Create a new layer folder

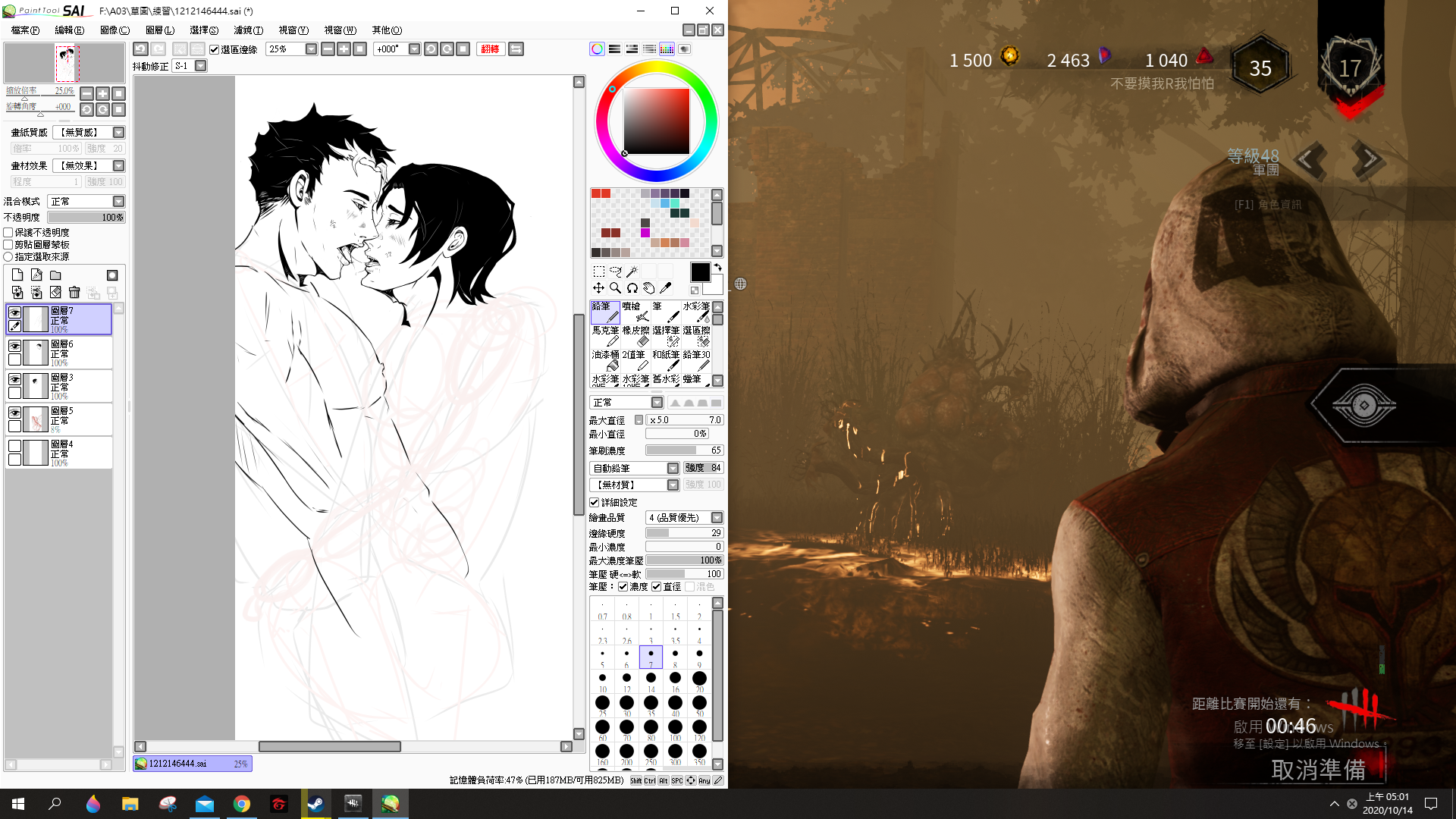tap(55, 275)
